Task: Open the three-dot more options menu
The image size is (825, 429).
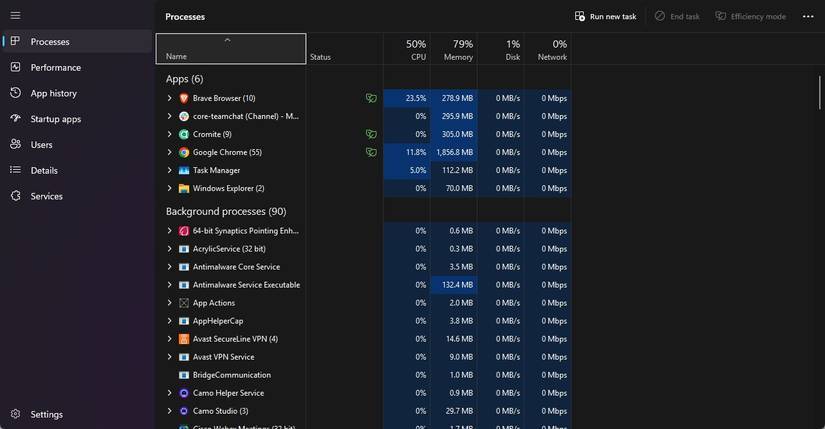Action: [808, 16]
